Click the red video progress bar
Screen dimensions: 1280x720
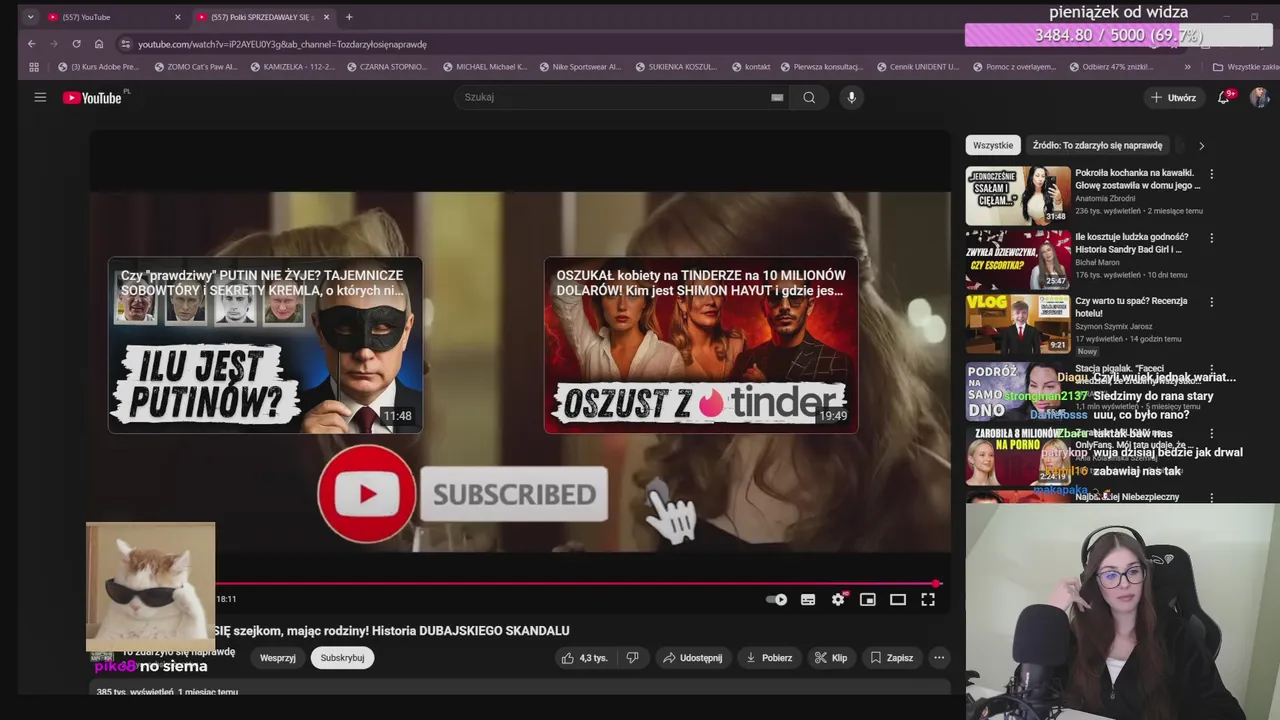click(577, 583)
